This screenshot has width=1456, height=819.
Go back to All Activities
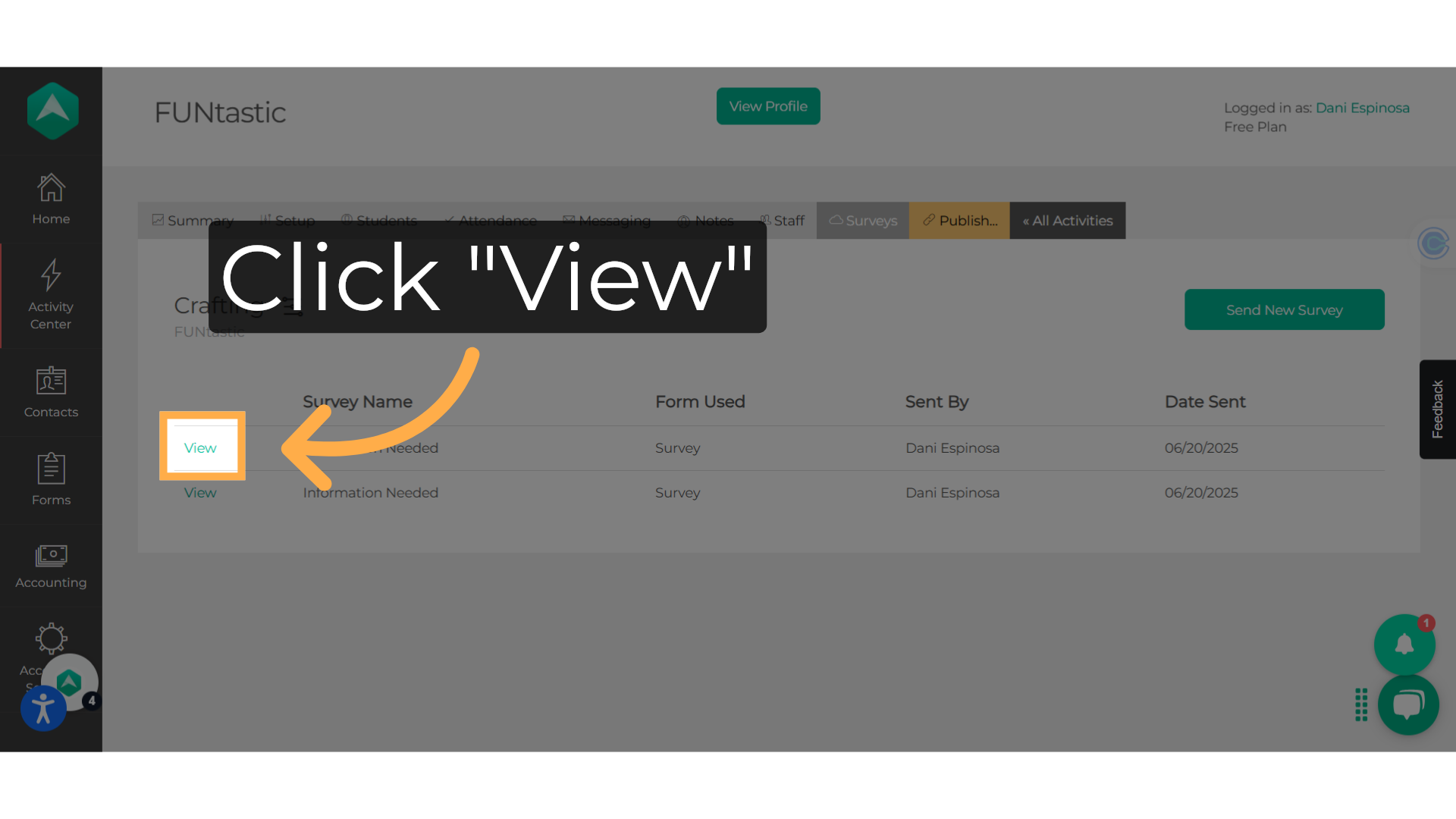pyautogui.click(x=1068, y=221)
